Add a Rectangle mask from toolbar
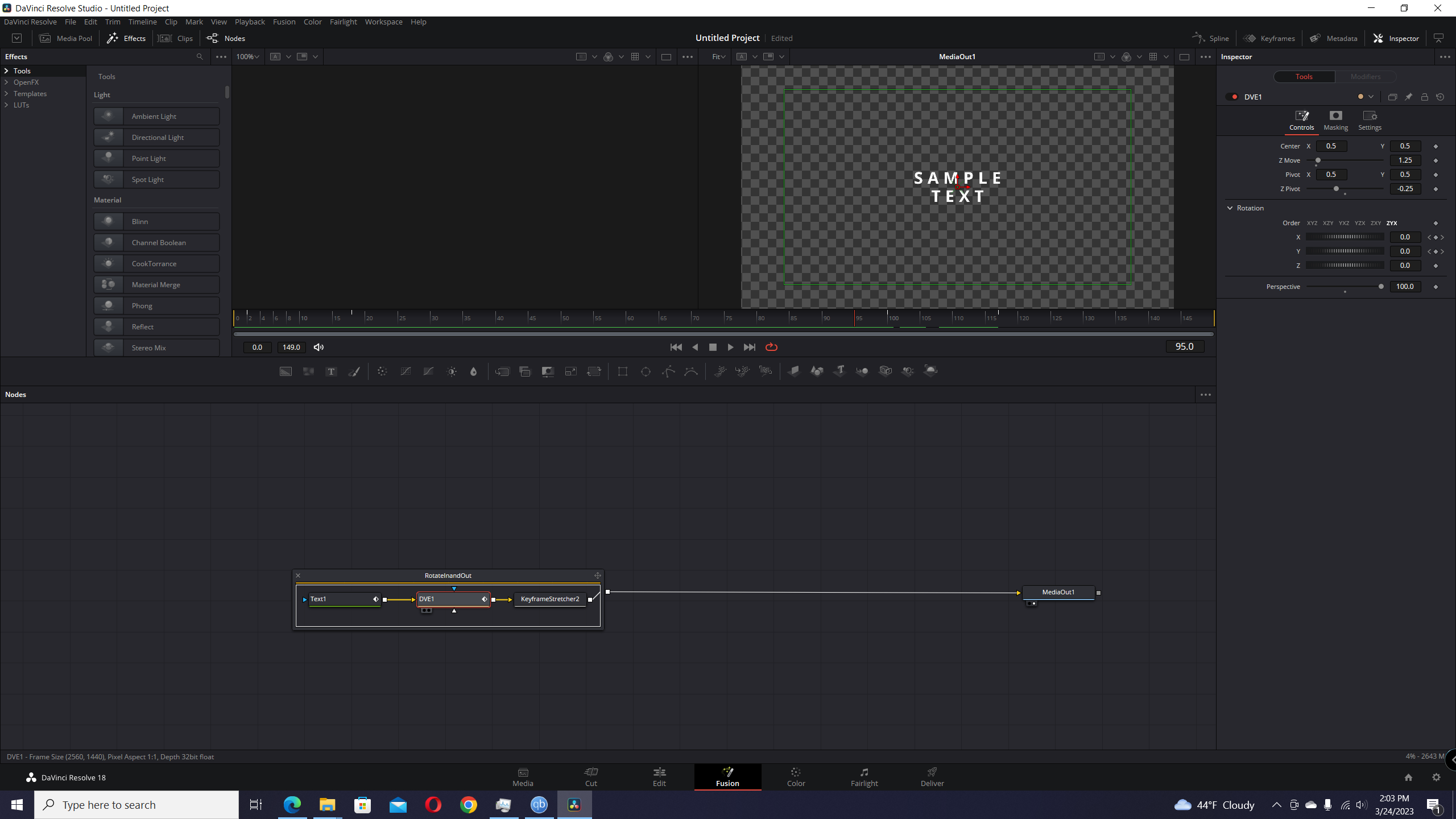This screenshot has width=1456, height=819. click(623, 371)
